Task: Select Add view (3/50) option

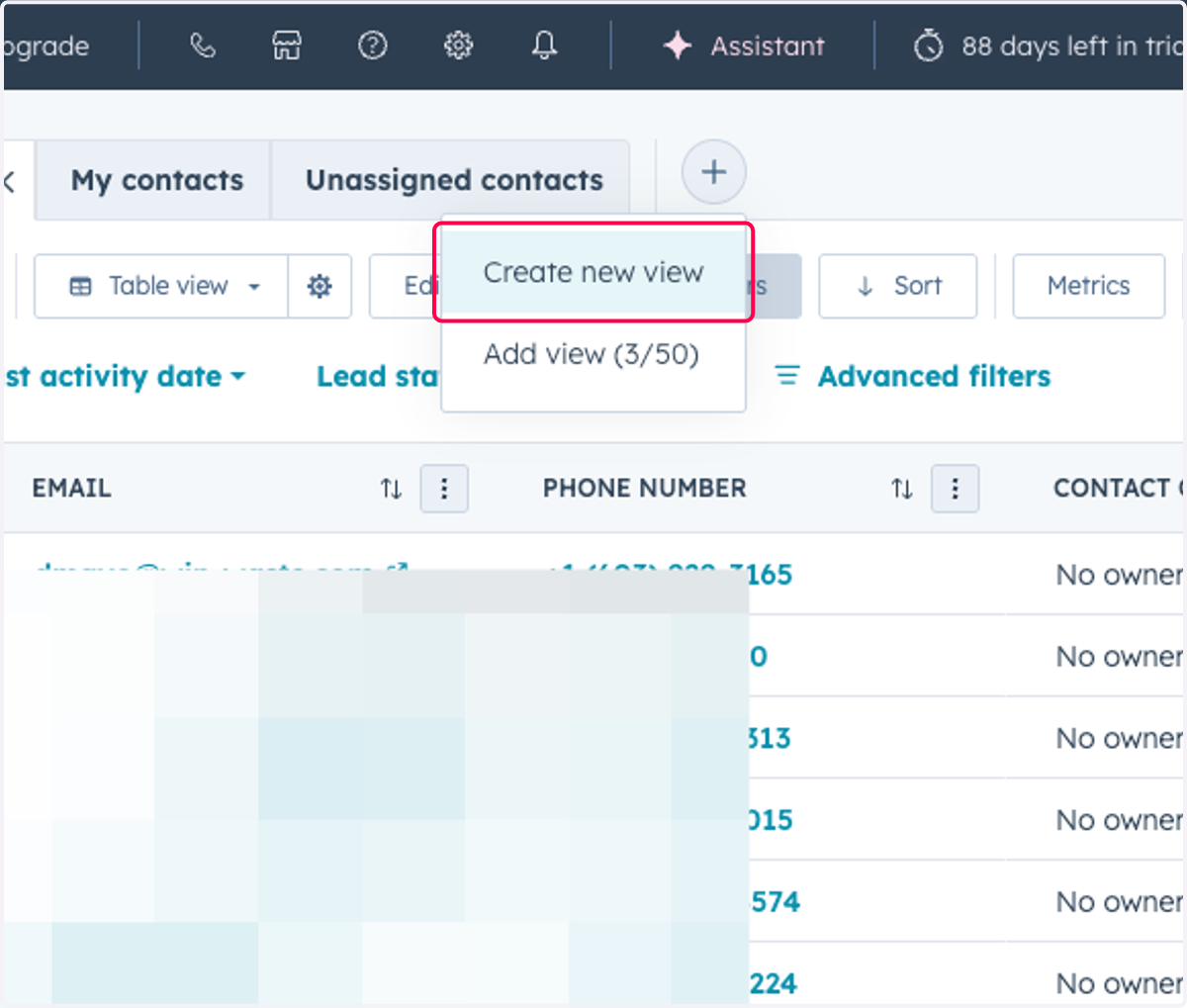Action: click(x=592, y=354)
